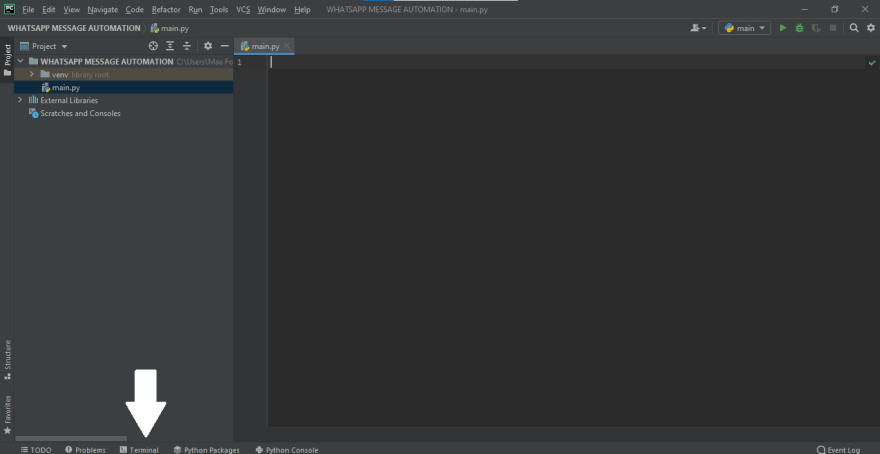Select the venv library root folder
This screenshot has width=880, height=454.
pyautogui.click(x=123, y=74)
